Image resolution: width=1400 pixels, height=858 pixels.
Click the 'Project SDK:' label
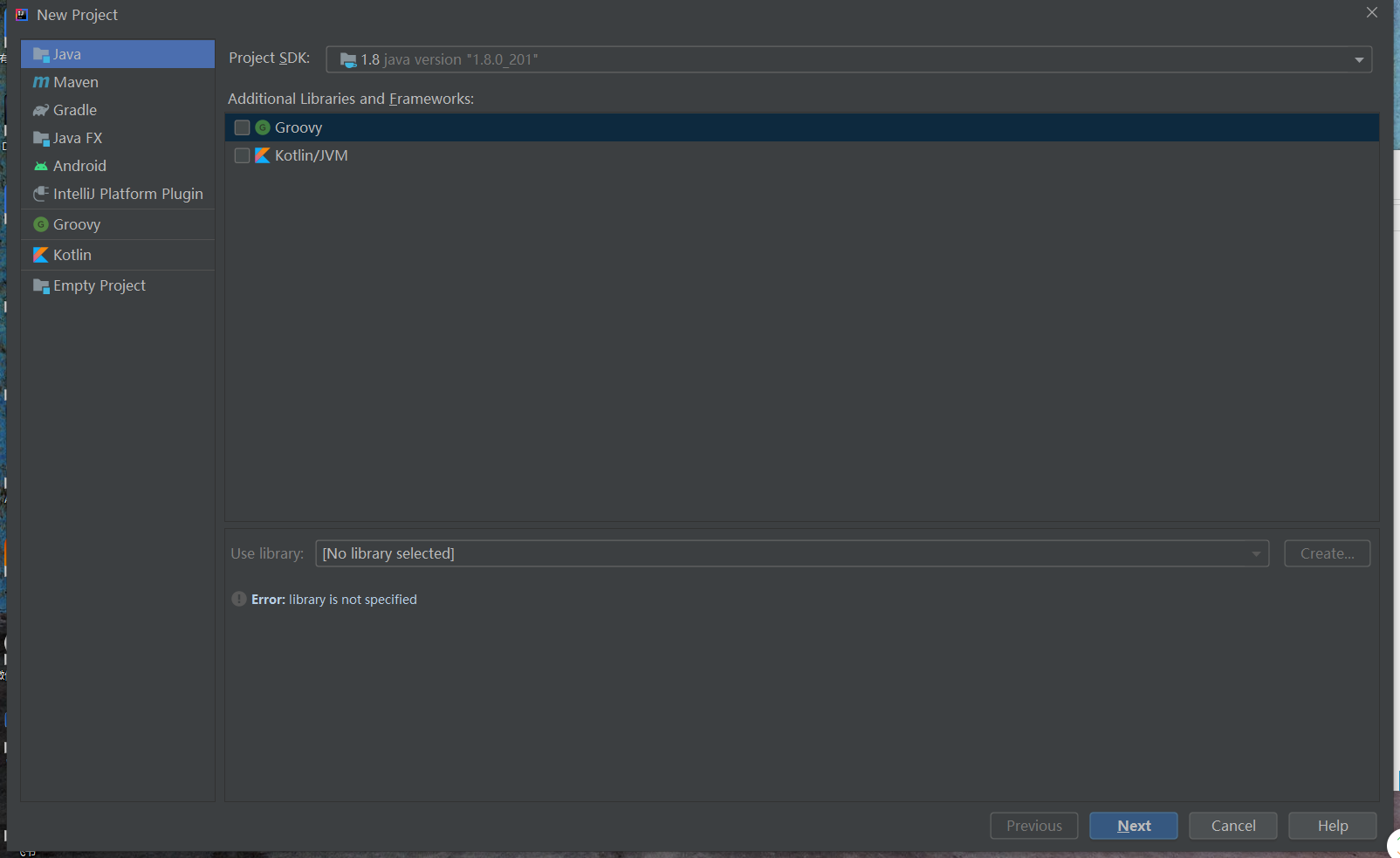click(x=270, y=58)
